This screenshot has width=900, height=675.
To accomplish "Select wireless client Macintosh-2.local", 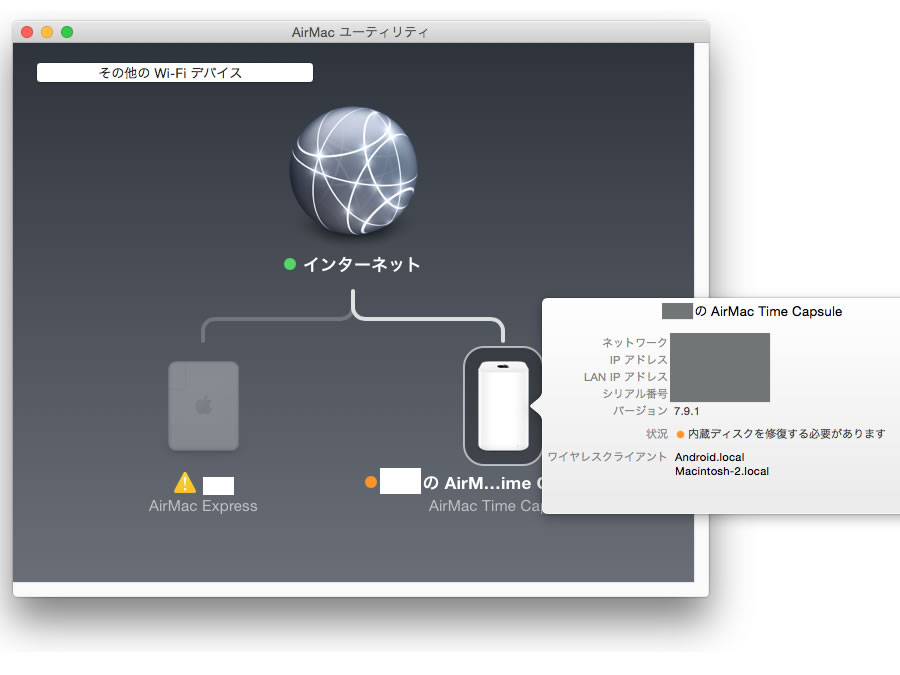I will pos(722,471).
